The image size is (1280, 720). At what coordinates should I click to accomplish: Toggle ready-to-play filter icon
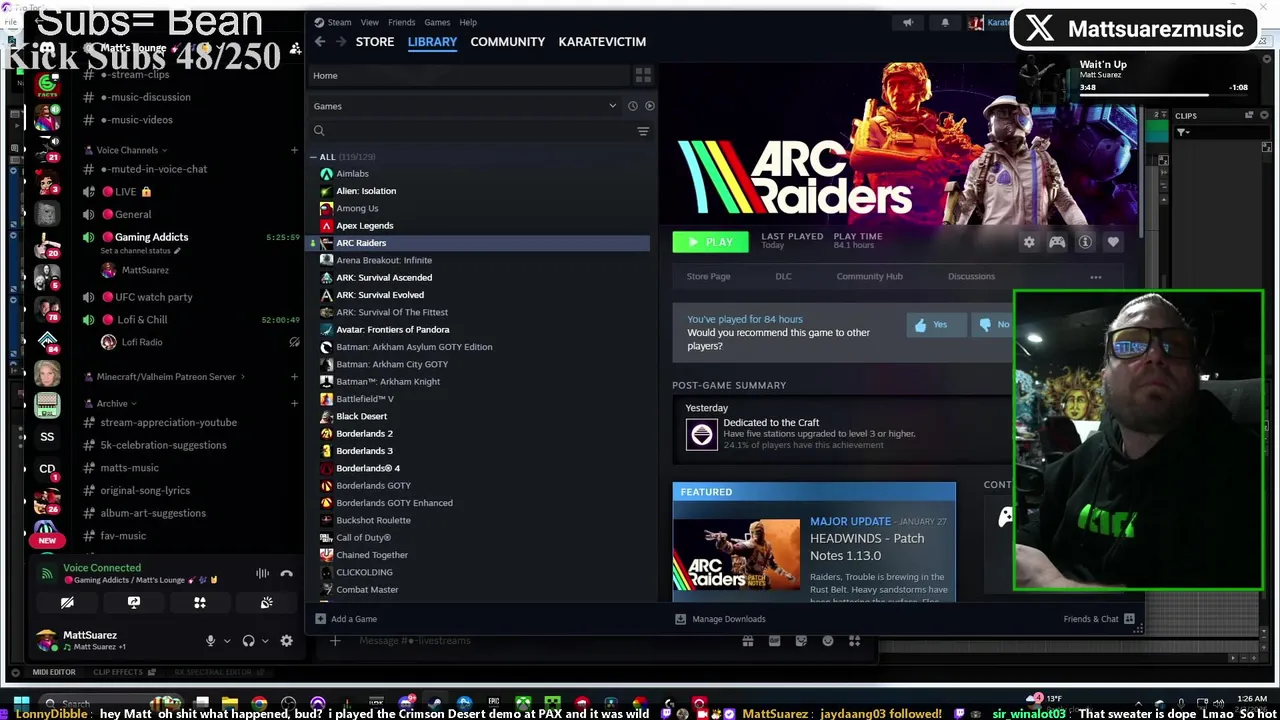[x=650, y=106]
